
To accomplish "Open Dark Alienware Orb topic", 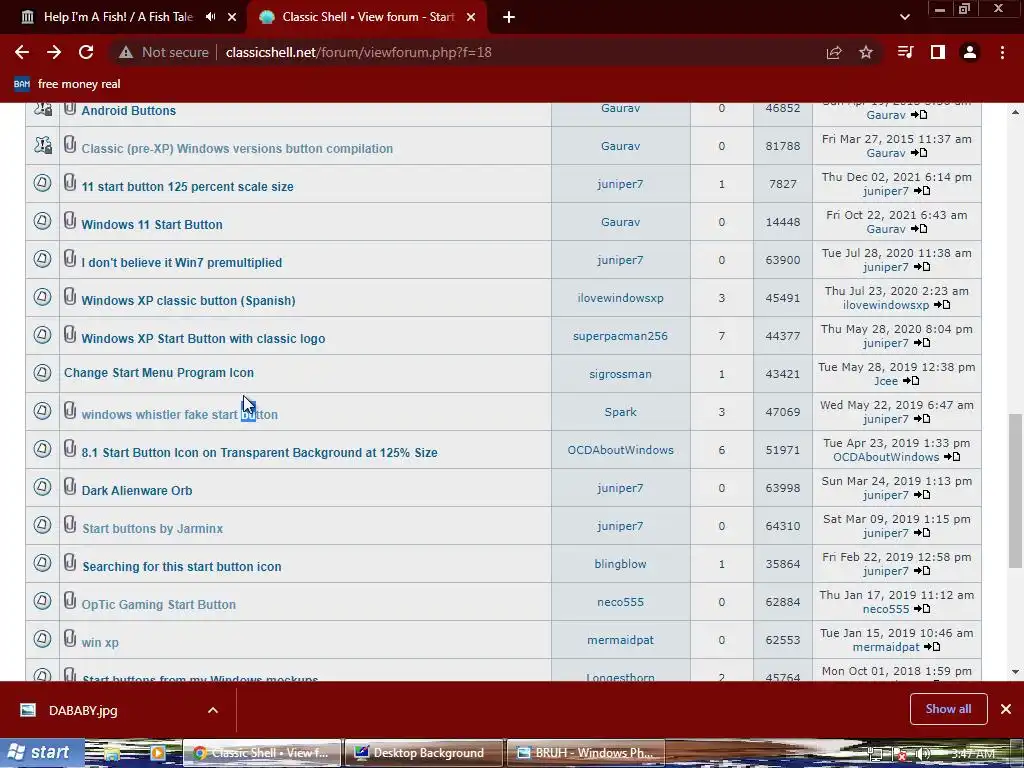I will click(136, 490).
